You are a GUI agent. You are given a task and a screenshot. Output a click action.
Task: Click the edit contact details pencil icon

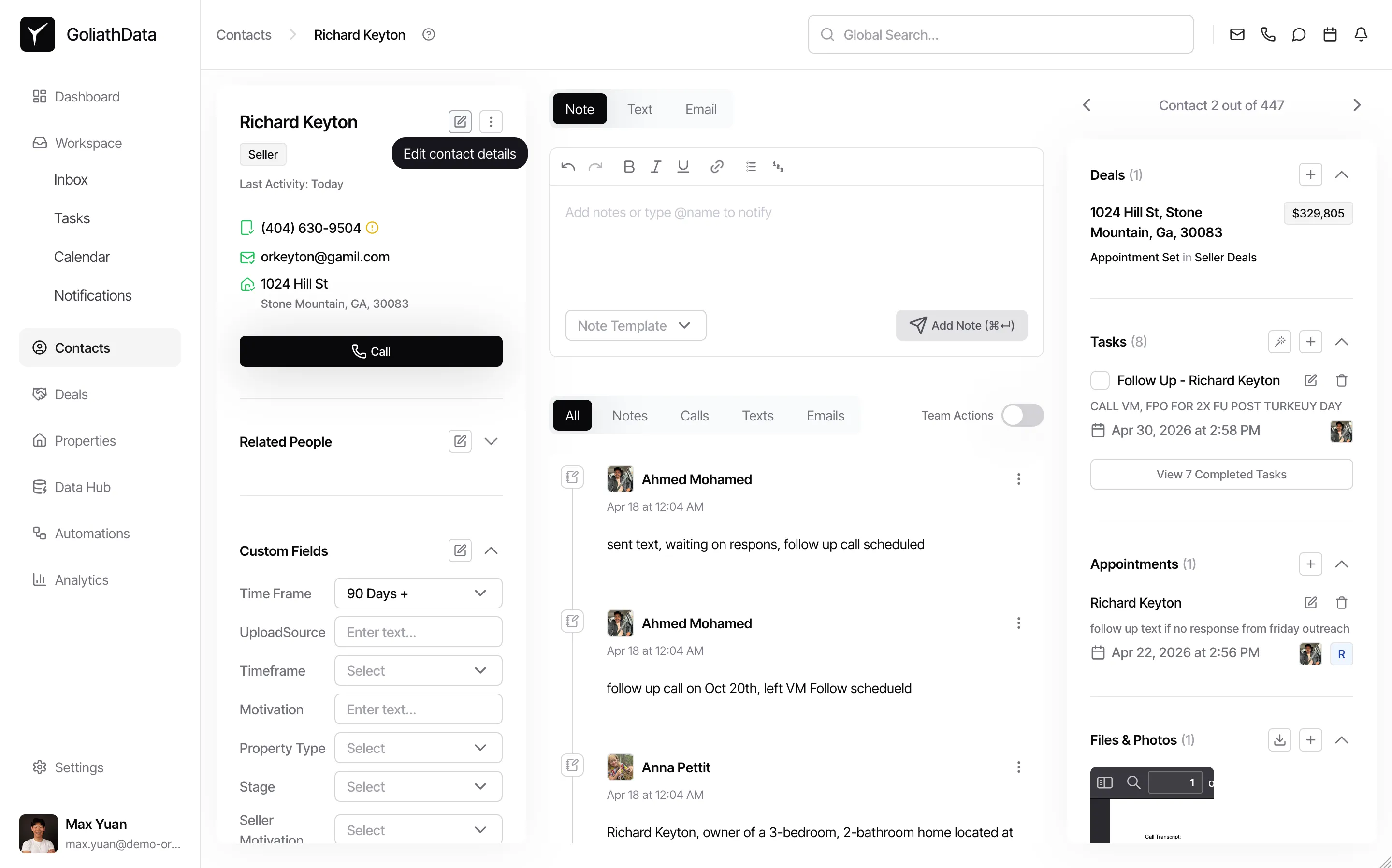coord(459,122)
